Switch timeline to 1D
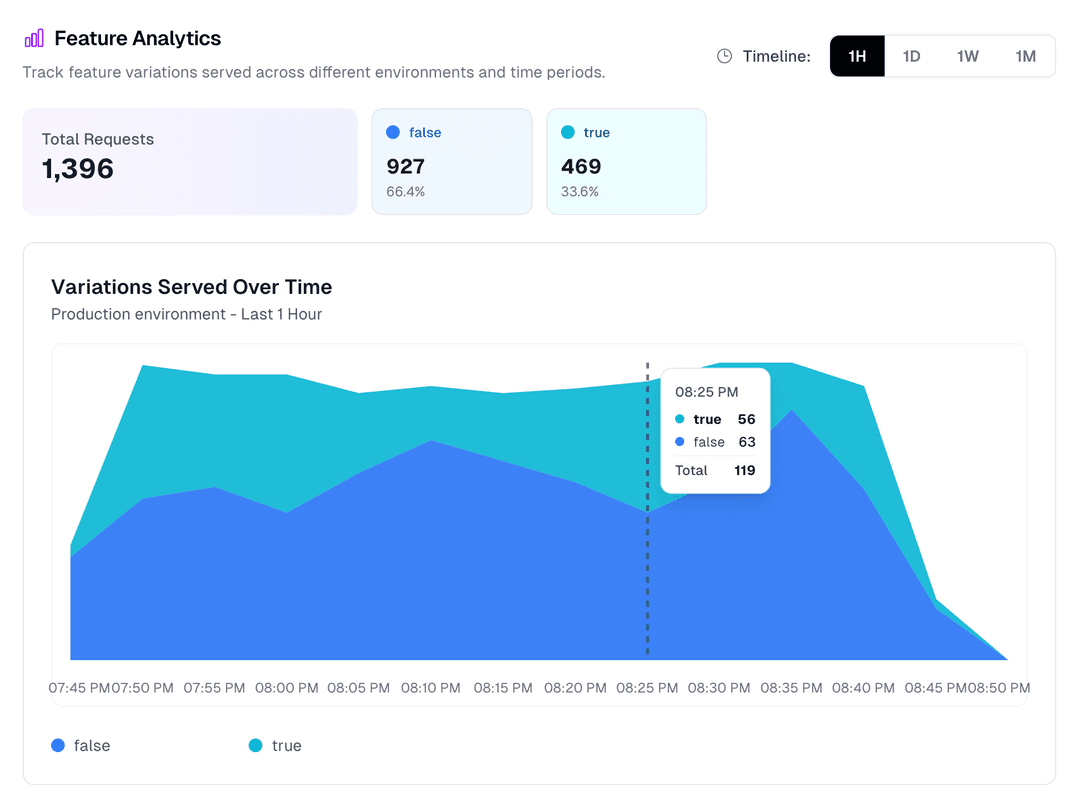The height and width of the screenshot is (807, 1080). (x=912, y=56)
